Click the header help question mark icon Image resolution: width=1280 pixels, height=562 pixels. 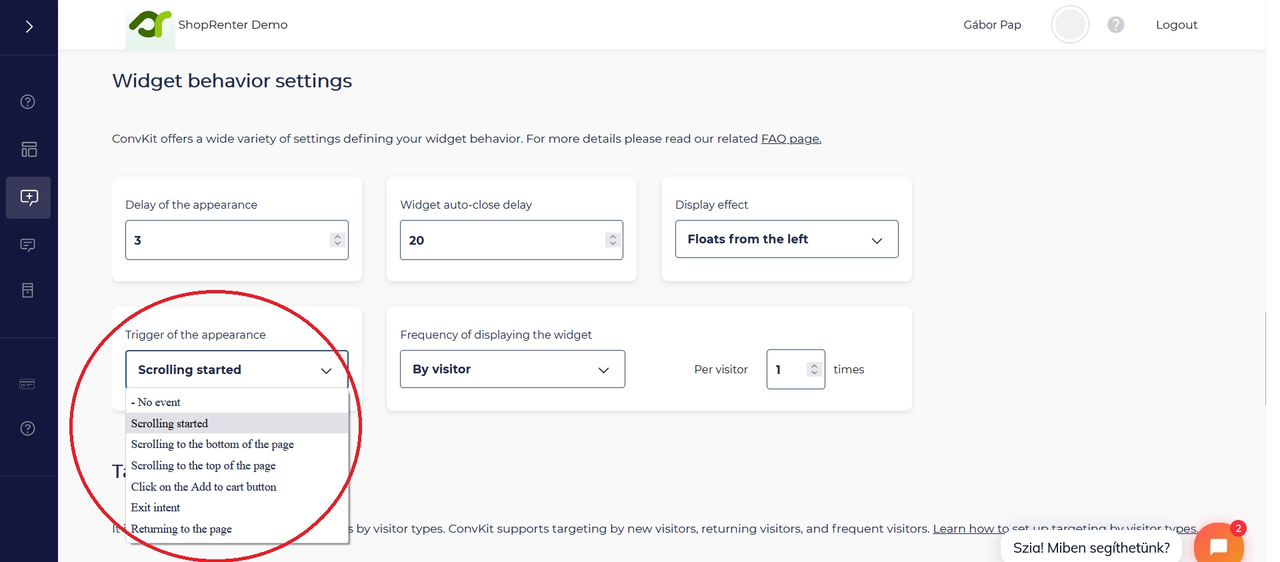click(x=1116, y=25)
